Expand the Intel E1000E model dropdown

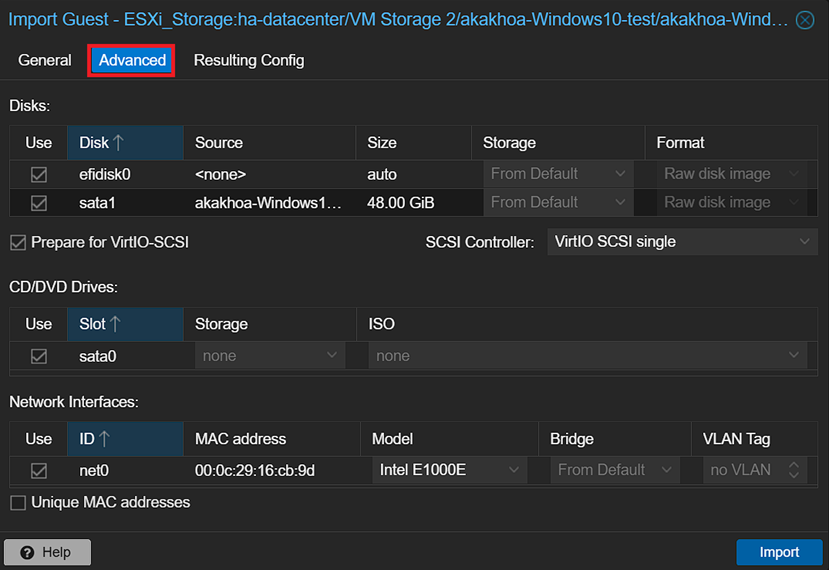coord(449,470)
